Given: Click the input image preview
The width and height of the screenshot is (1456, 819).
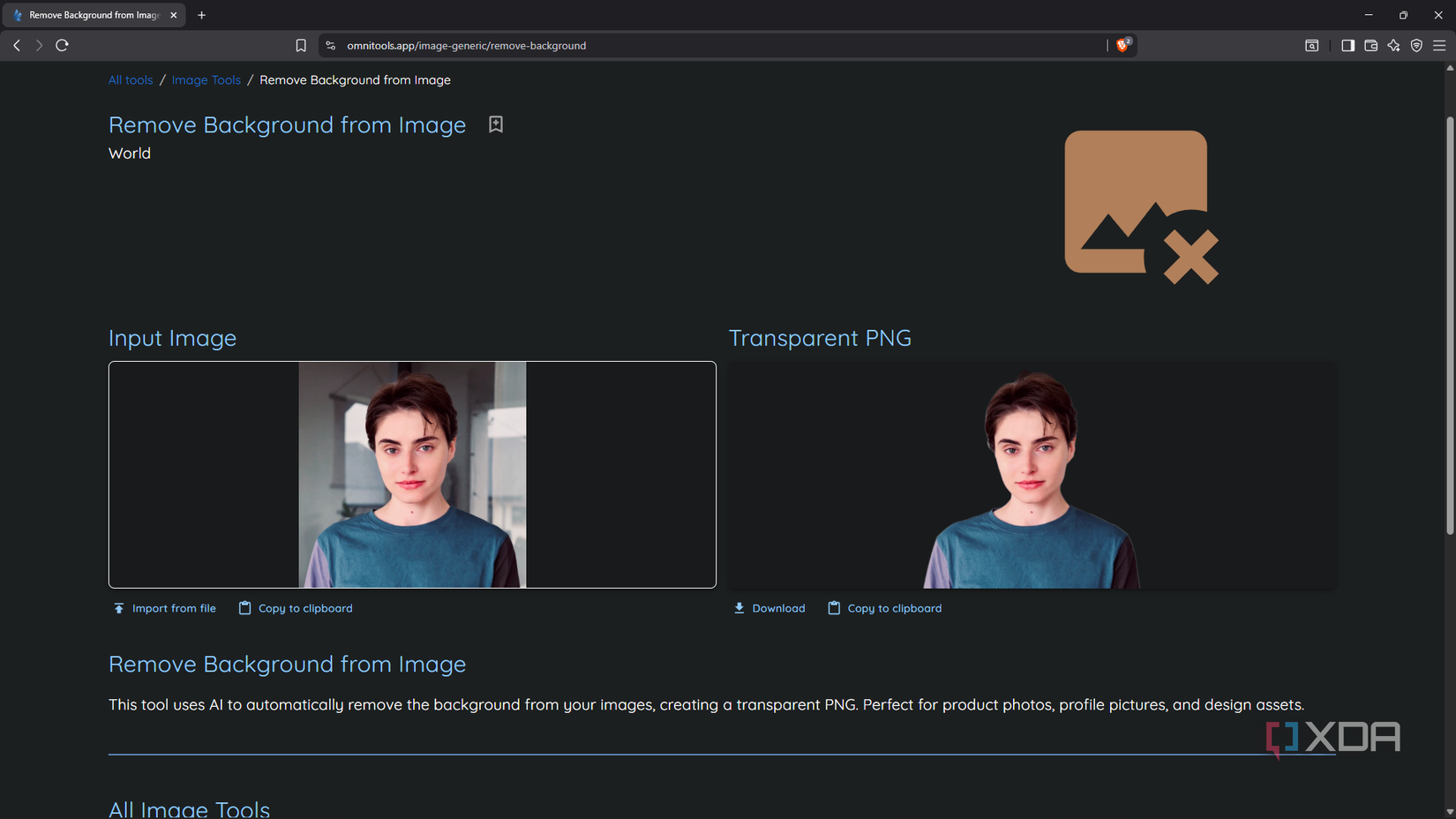Looking at the screenshot, I should coord(412,475).
